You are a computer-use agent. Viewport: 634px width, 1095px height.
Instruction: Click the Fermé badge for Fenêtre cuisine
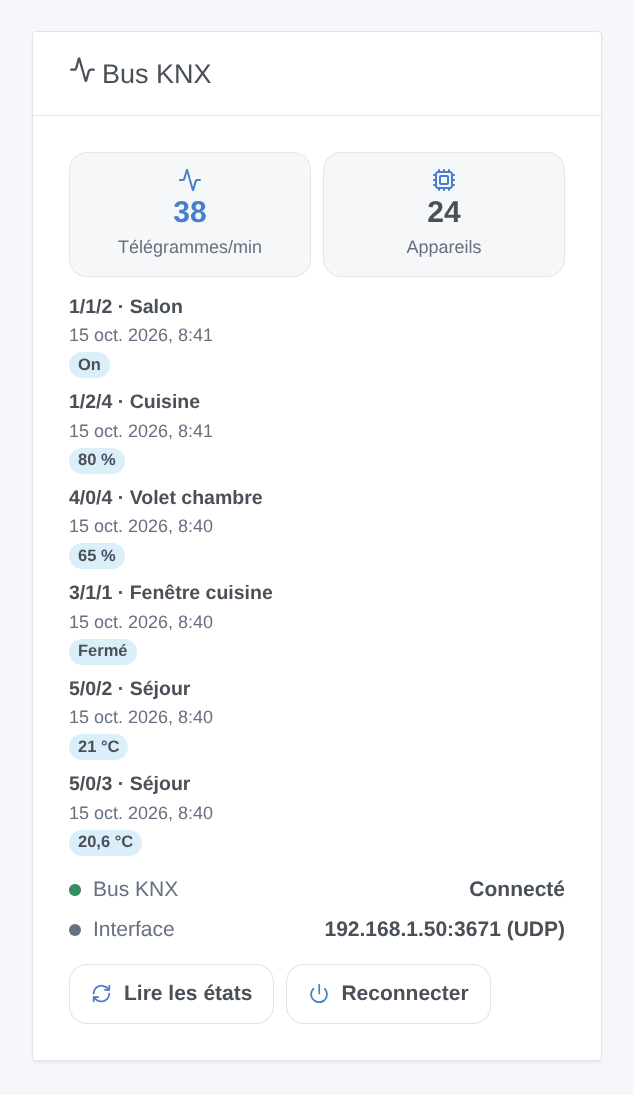point(103,651)
